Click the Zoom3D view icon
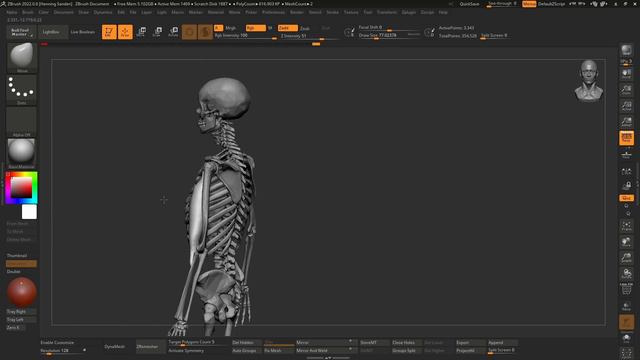 (627, 258)
